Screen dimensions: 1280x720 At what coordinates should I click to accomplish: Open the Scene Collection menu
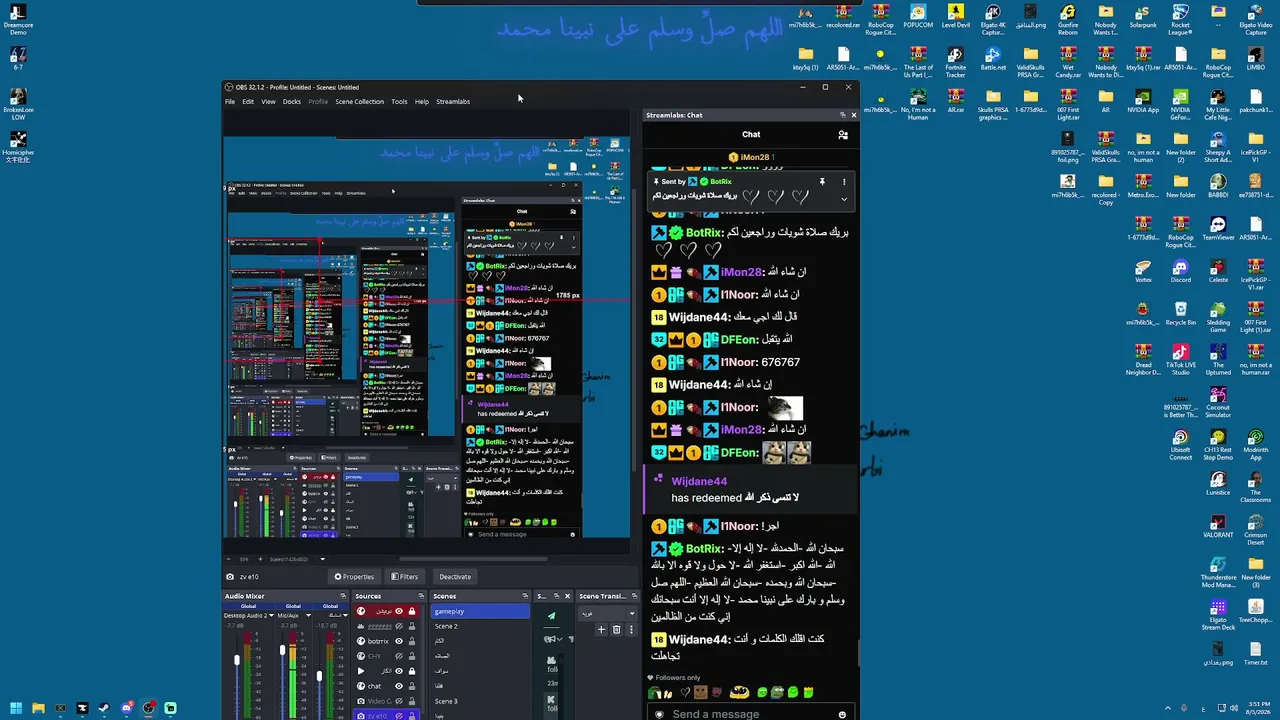[359, 101]
